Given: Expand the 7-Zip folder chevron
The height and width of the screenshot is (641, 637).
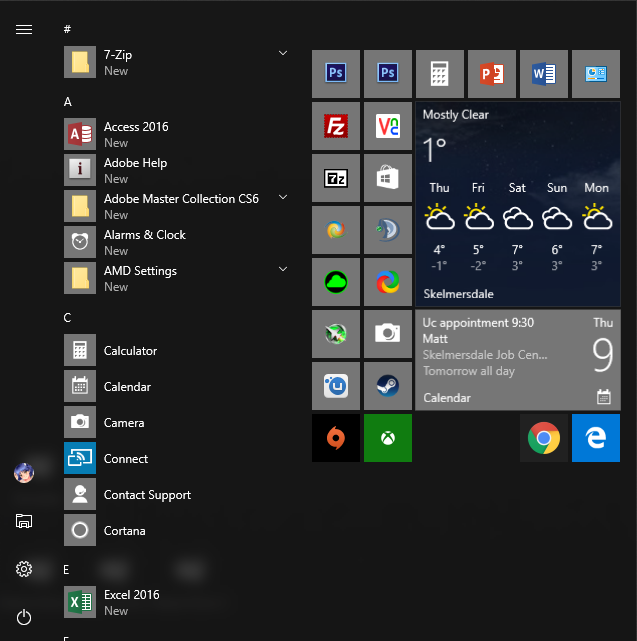Looking at the screenshot, I should pyautogui.click(x=283, y=53).
